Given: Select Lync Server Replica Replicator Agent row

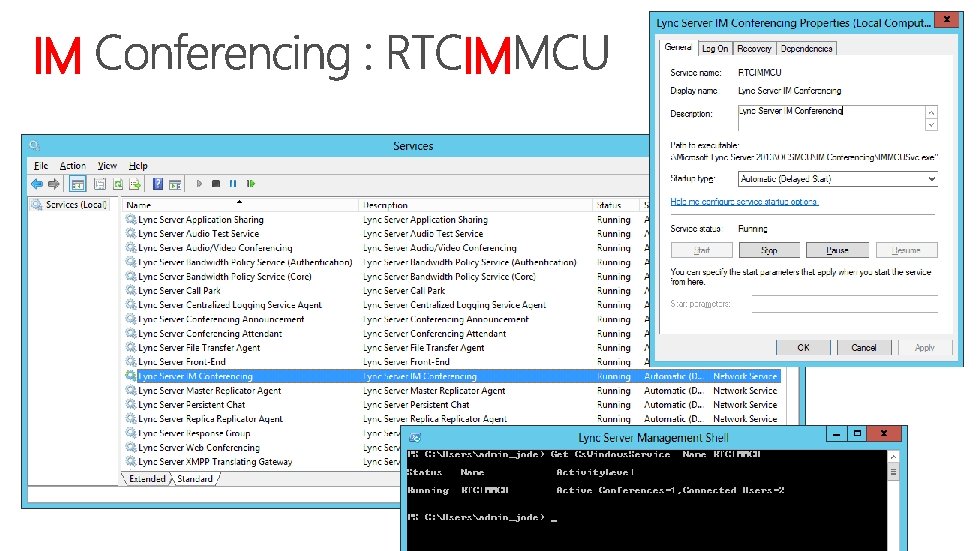Looking at the screenshot, I should (452, 419).
